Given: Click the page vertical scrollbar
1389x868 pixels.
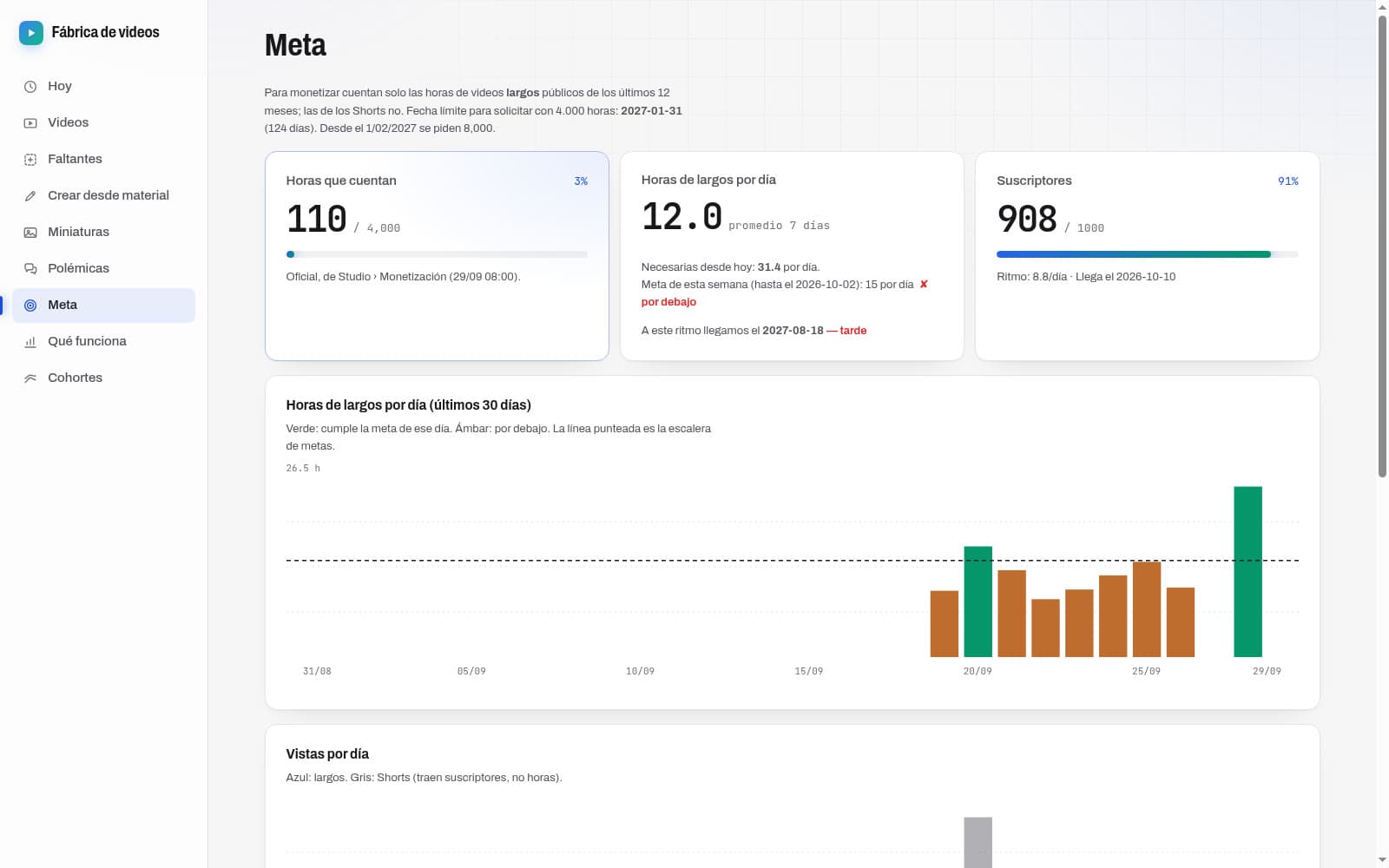Looking at the screenshot, I should click(1382, 246).
